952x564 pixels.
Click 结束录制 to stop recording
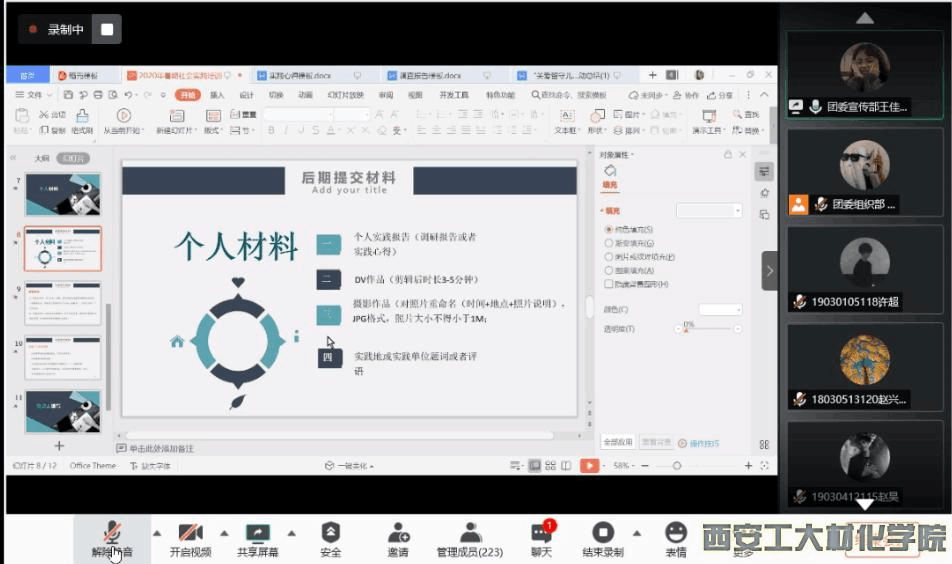coord(603,538)
